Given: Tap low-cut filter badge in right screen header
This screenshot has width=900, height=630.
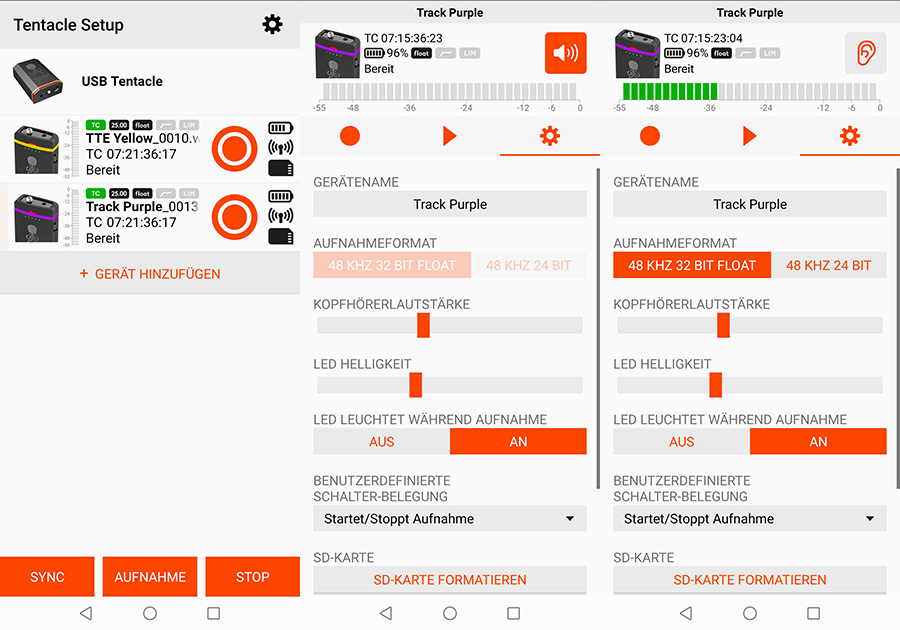Looking at the screenshot, I should click(746, 53).
